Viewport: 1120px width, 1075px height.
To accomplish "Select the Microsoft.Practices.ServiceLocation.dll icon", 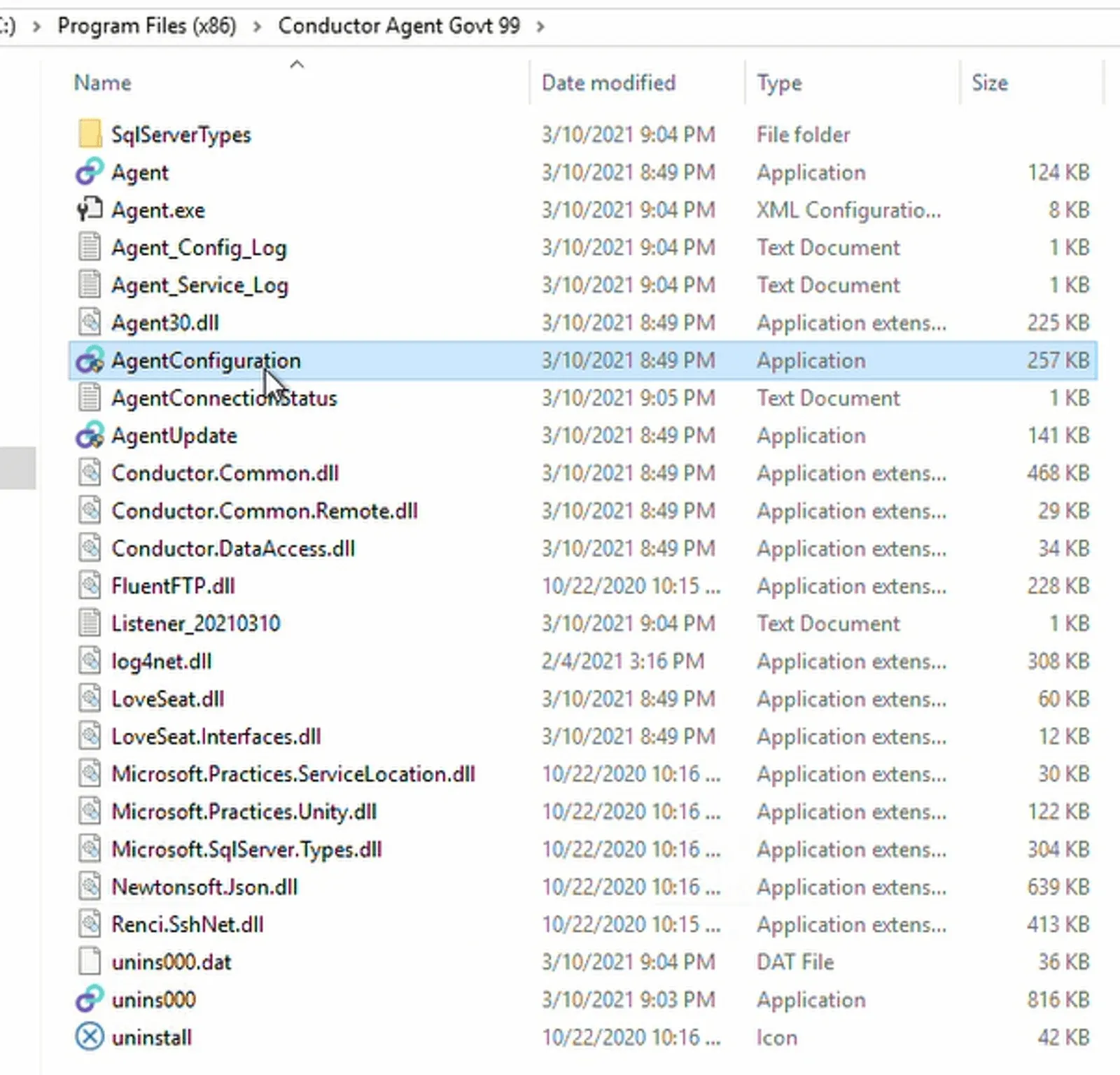I will (x=90, y=773).
